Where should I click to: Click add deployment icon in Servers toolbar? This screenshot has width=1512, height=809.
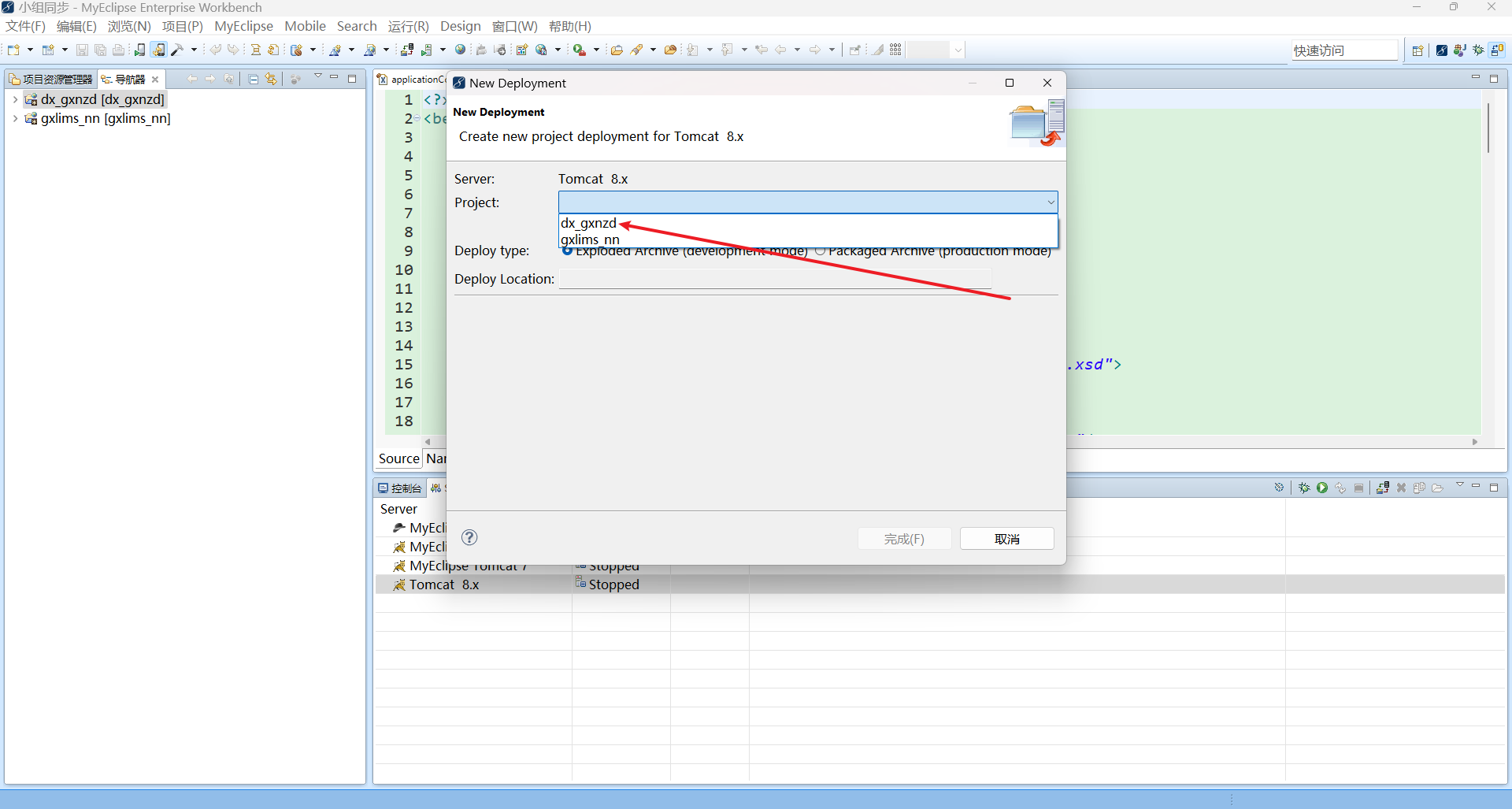click(1383, 488)
